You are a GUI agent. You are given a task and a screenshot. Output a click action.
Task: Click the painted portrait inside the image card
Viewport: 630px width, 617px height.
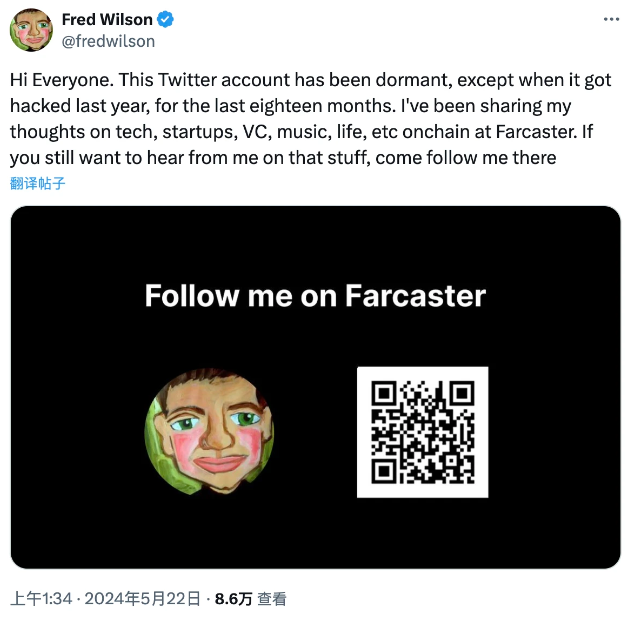209,433
